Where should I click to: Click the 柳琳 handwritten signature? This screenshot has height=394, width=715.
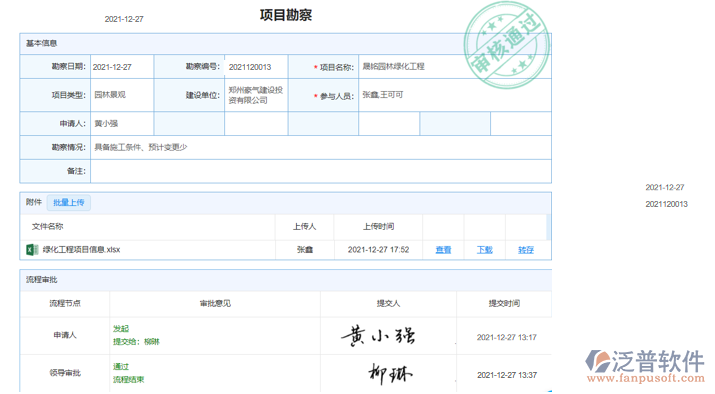(x=390, y=374)
